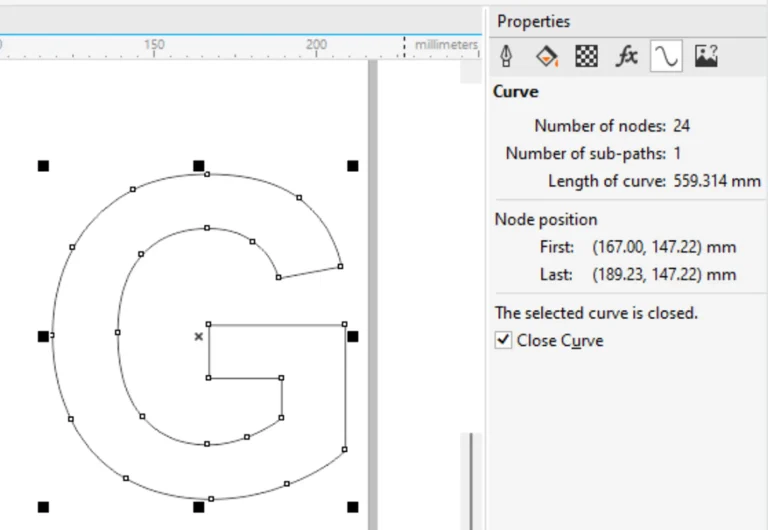768x530 pixels.
Task: Select the Curve properties icon
Action: (666, 57)
